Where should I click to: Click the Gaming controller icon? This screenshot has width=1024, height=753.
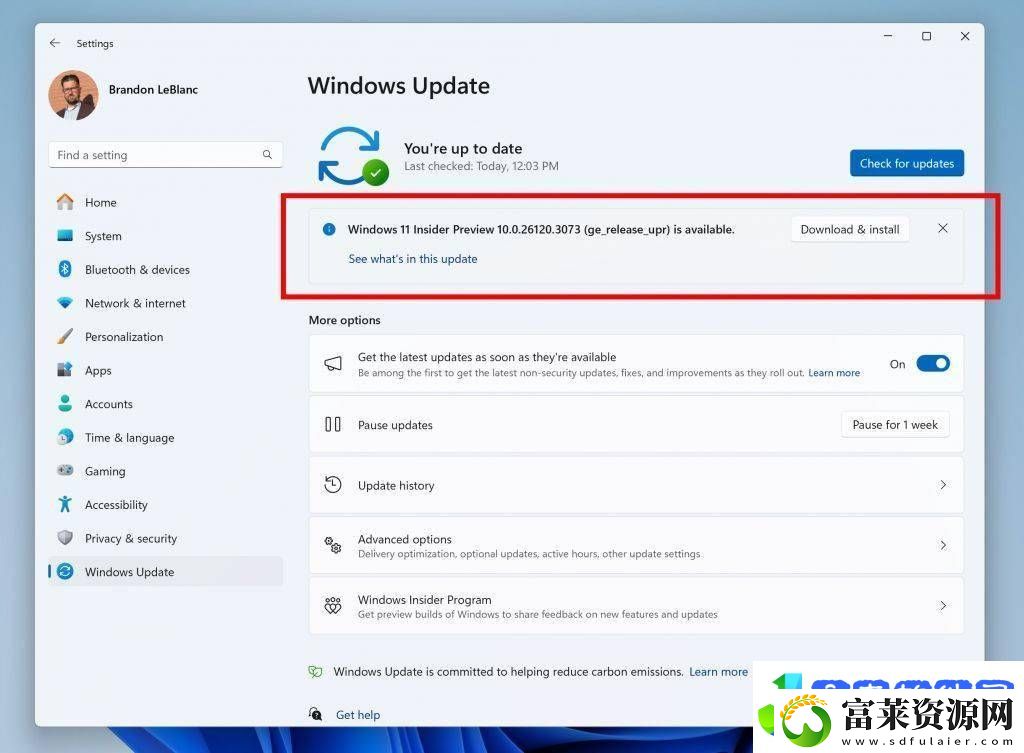[65, 470]
